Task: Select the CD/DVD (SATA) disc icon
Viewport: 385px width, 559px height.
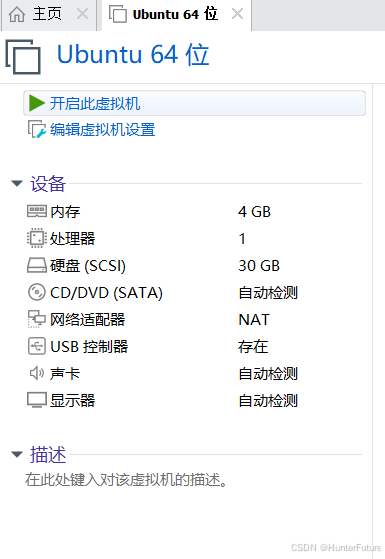Action: (37, 292)
